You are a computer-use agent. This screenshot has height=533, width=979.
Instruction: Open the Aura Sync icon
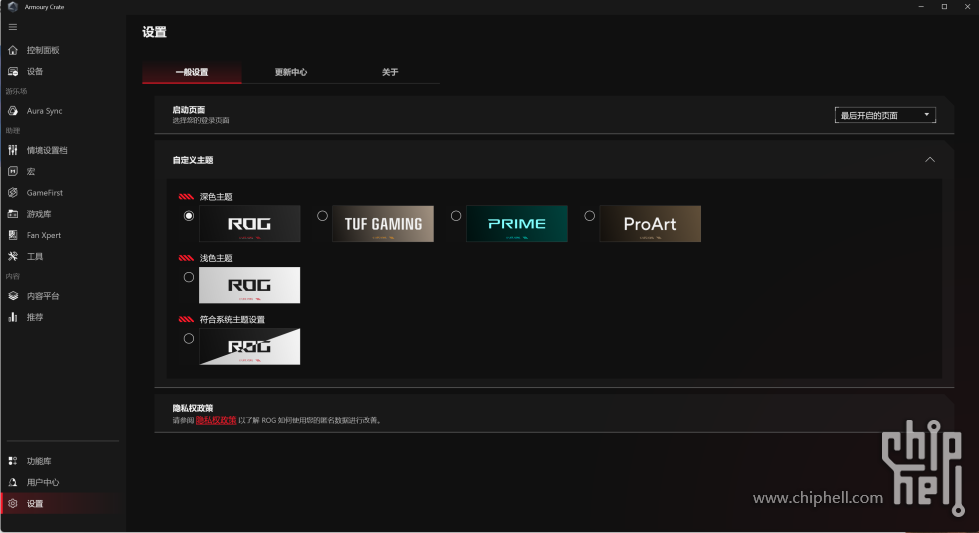pos(12,110)
